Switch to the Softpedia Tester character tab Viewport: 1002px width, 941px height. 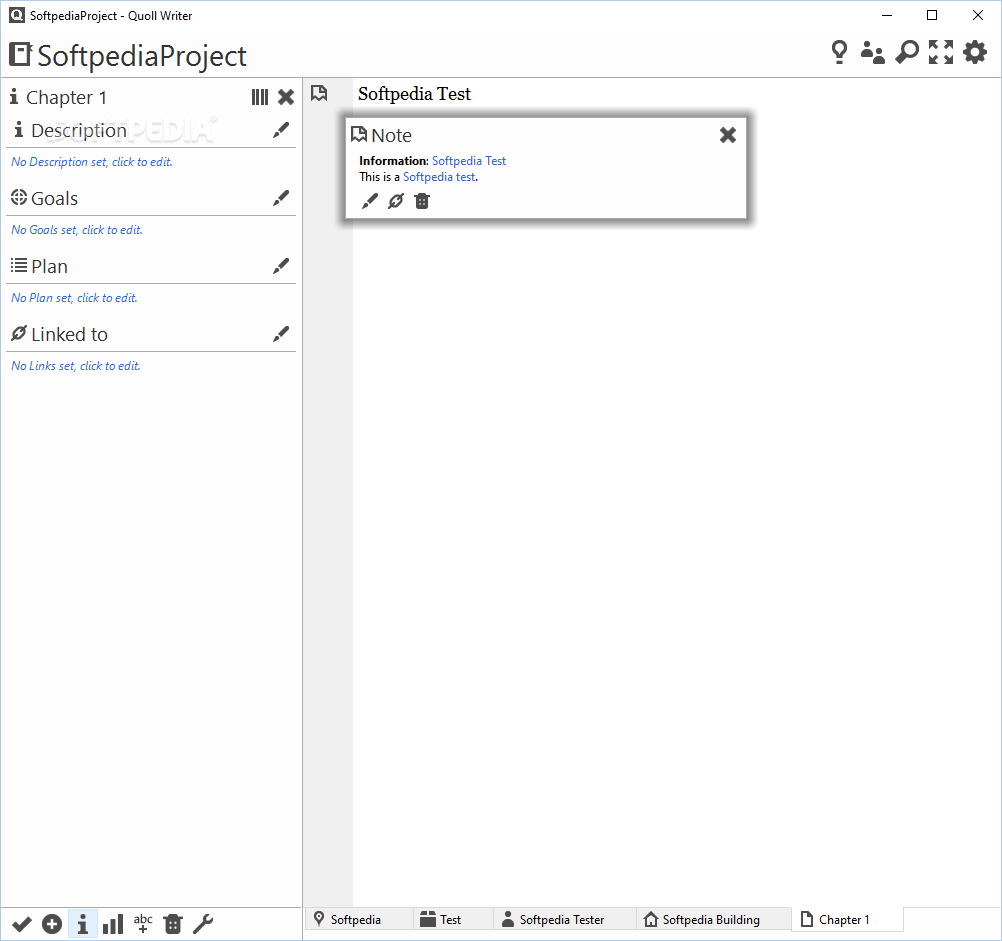pyautogui.click(x=565, y=920)
